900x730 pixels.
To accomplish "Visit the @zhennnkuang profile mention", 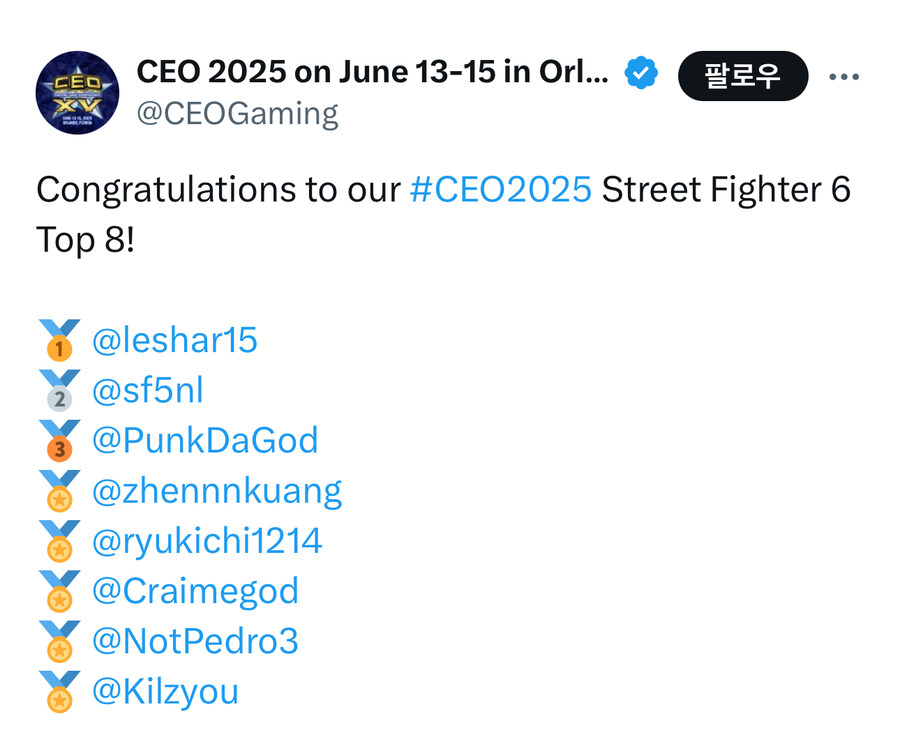I will coord(217,491).
